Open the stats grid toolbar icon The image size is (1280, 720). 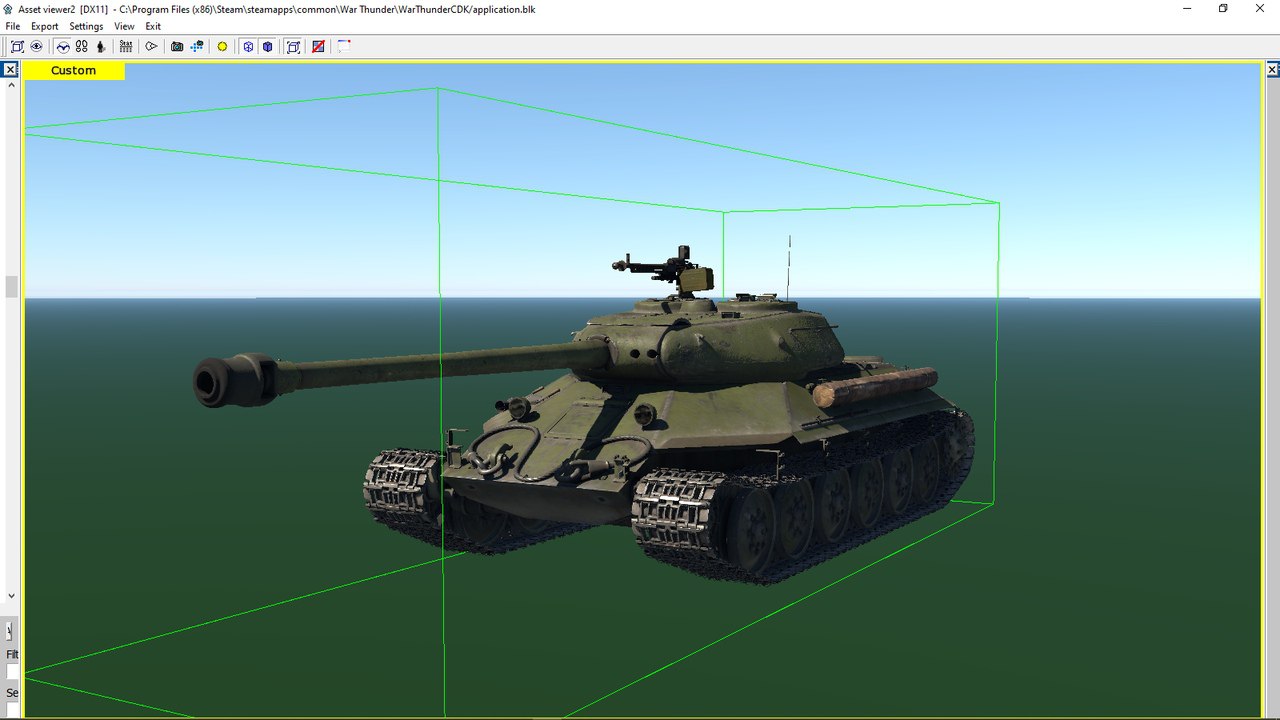click(126, 46)
